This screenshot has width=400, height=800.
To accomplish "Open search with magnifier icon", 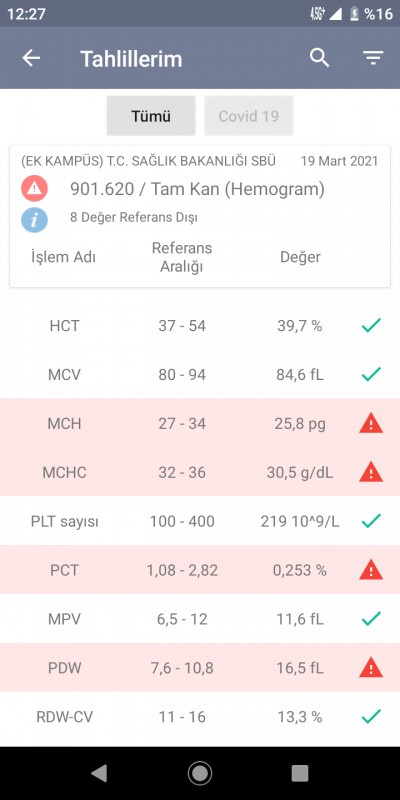I will [x=319, y=58].
